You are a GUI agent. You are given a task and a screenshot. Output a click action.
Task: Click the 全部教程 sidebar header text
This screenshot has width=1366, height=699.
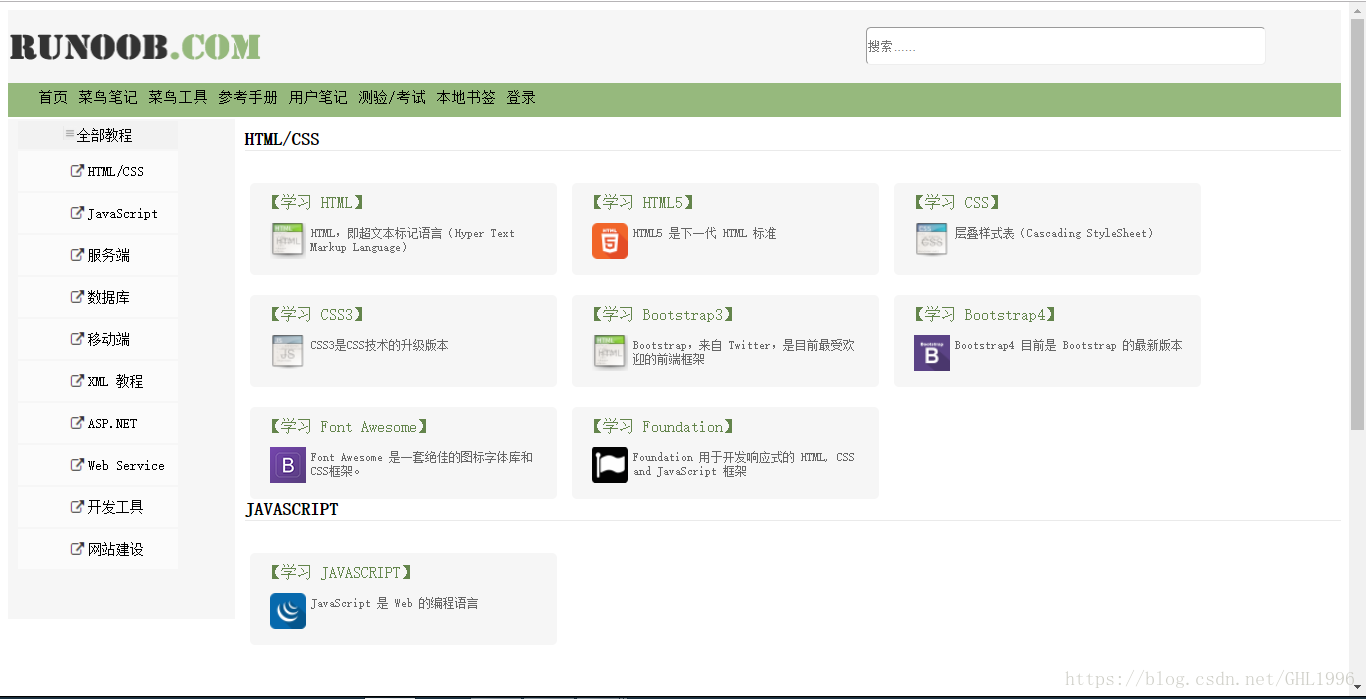[x=104, y=135]
